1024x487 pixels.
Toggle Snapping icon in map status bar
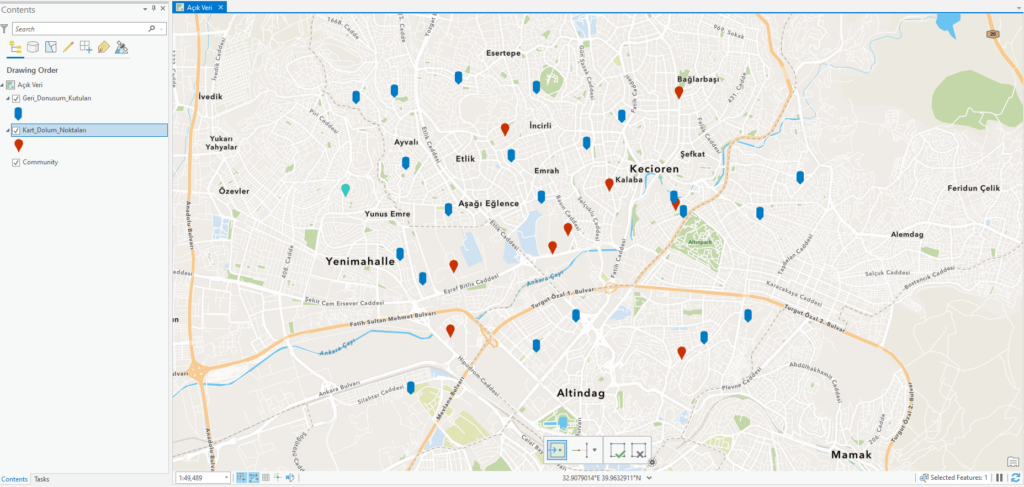pyautogui.click(x=241, y=478)
